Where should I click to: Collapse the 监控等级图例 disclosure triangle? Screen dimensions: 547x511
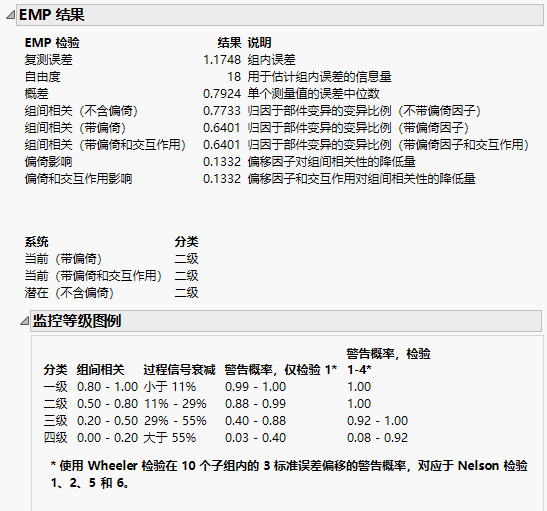pyautogui.click(x=24, y=321)
